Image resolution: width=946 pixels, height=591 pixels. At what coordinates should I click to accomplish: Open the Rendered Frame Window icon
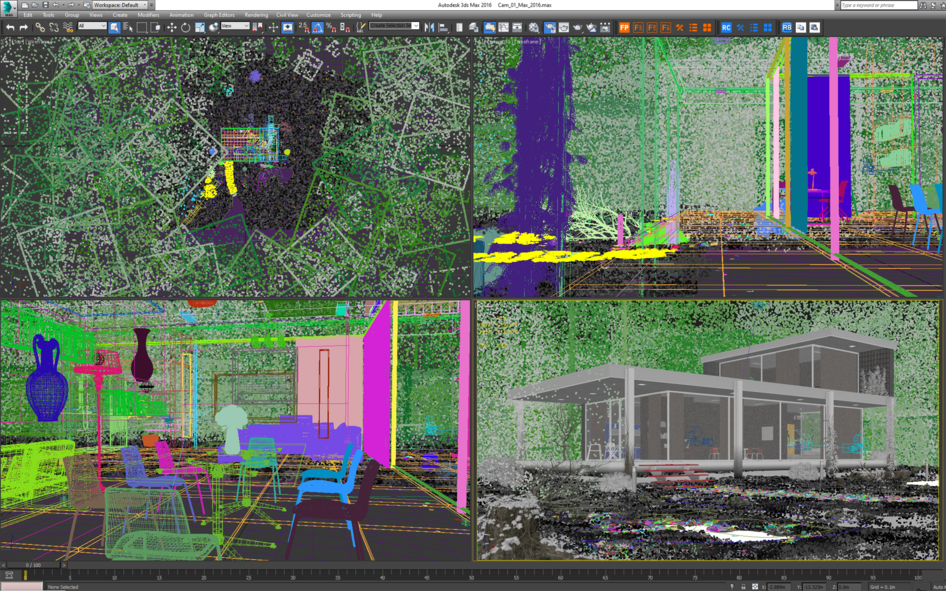pyautogui.click(x=563, y=27)
